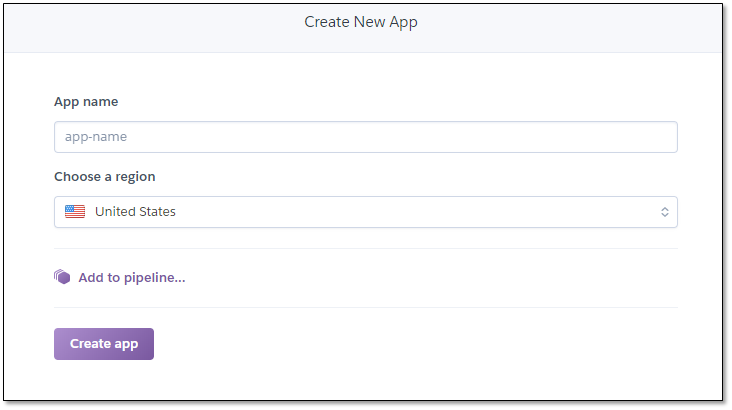This screenshot has height=410, width=732.
Task: Select the United States region text
Action: click(135, 212)
